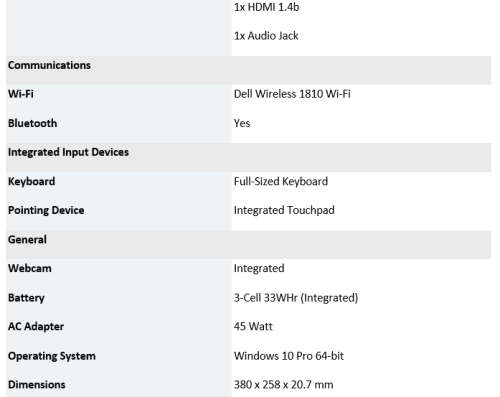500x397 pixels.
Task: Click '1x HDMI 1.4b' port entry
Action: [266, 7]
